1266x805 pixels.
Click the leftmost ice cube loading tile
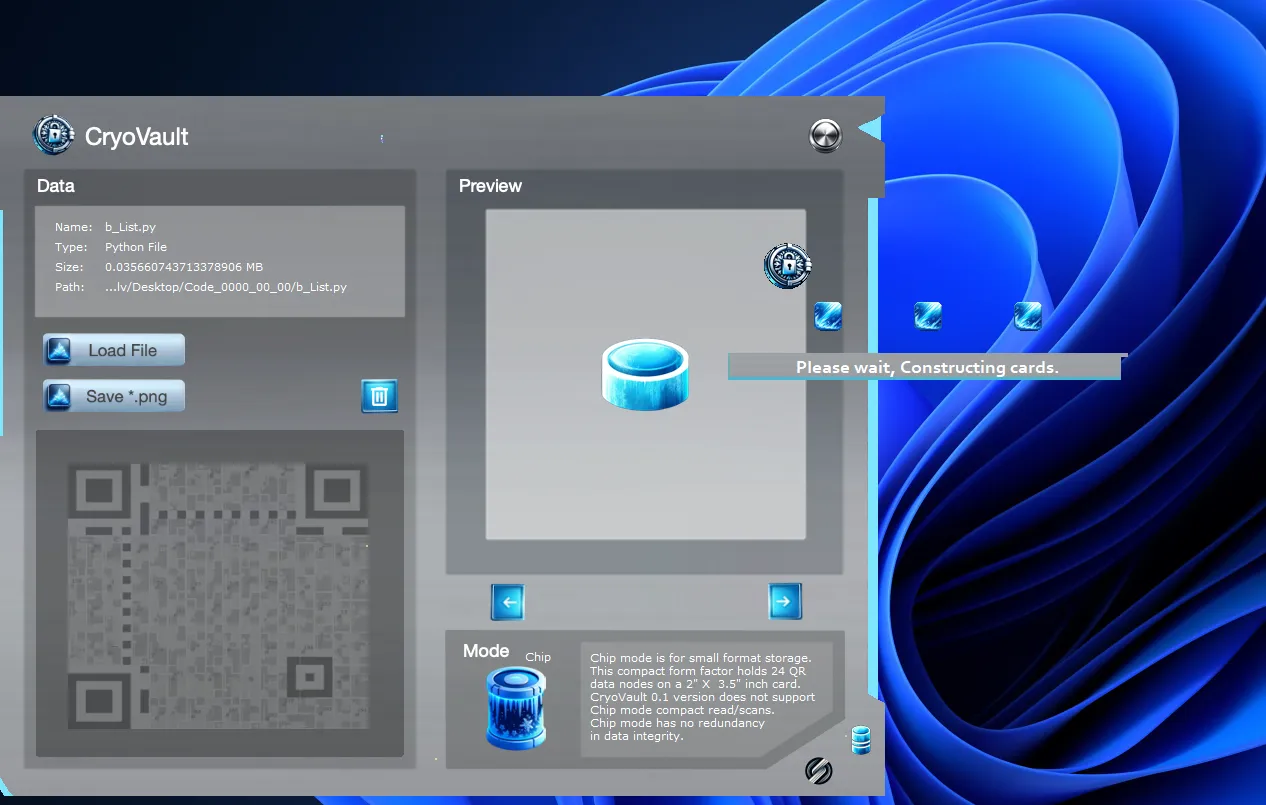[828, 316]
